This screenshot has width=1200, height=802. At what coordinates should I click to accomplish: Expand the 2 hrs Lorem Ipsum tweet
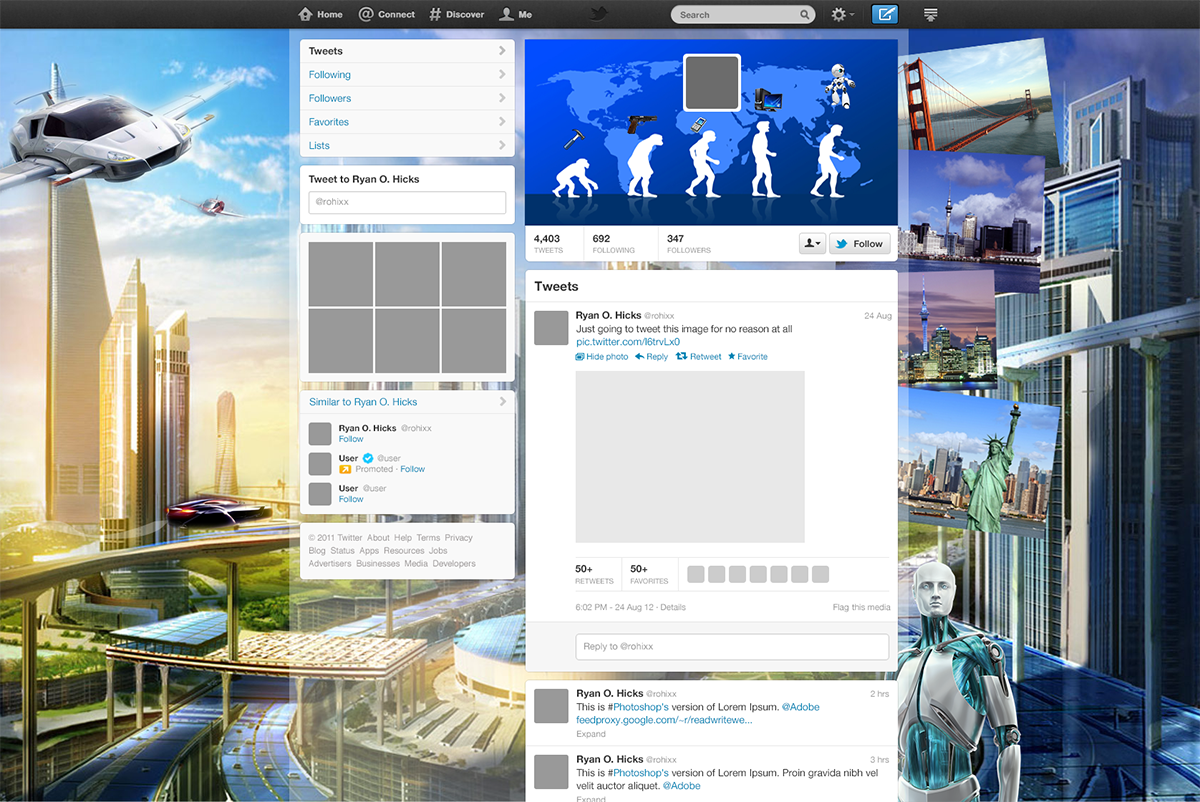coord(591,734)
